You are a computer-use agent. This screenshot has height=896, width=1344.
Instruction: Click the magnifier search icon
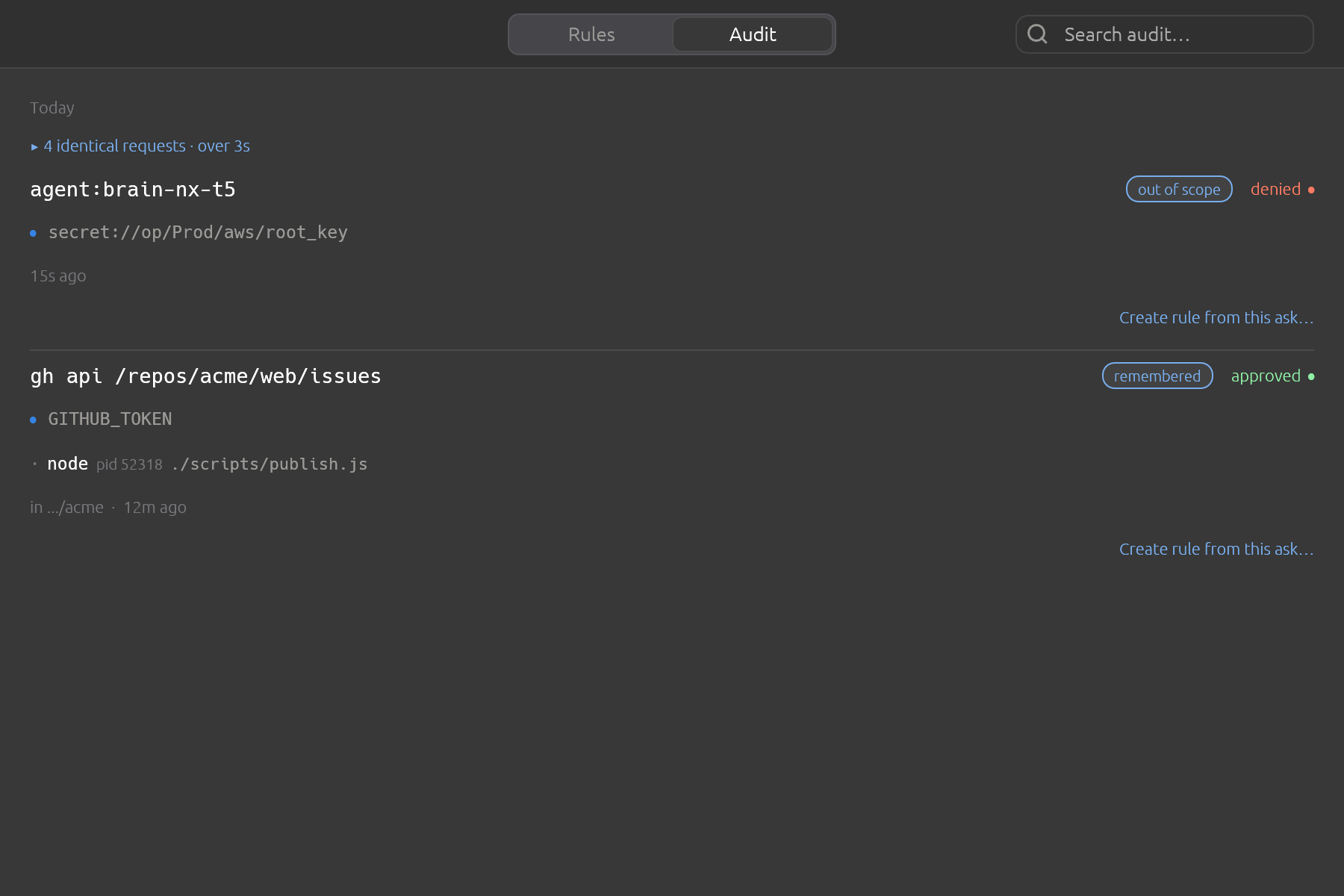tap(1037, 34)
